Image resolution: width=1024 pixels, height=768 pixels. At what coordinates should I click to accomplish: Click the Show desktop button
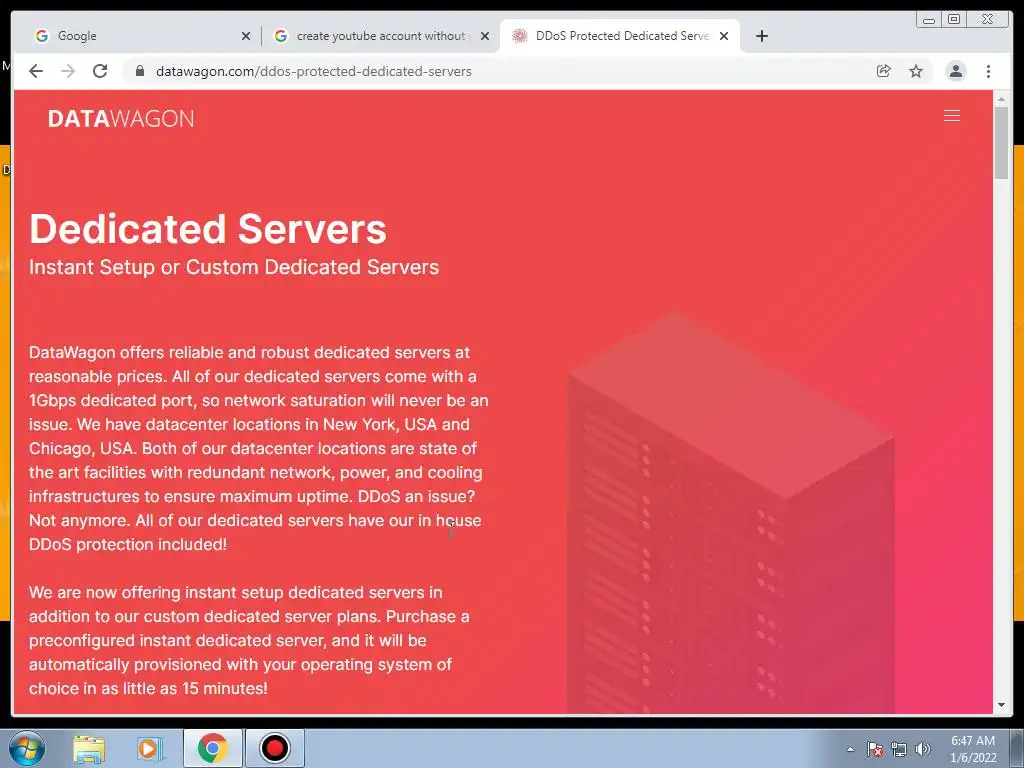click(x=1018, y=748)
